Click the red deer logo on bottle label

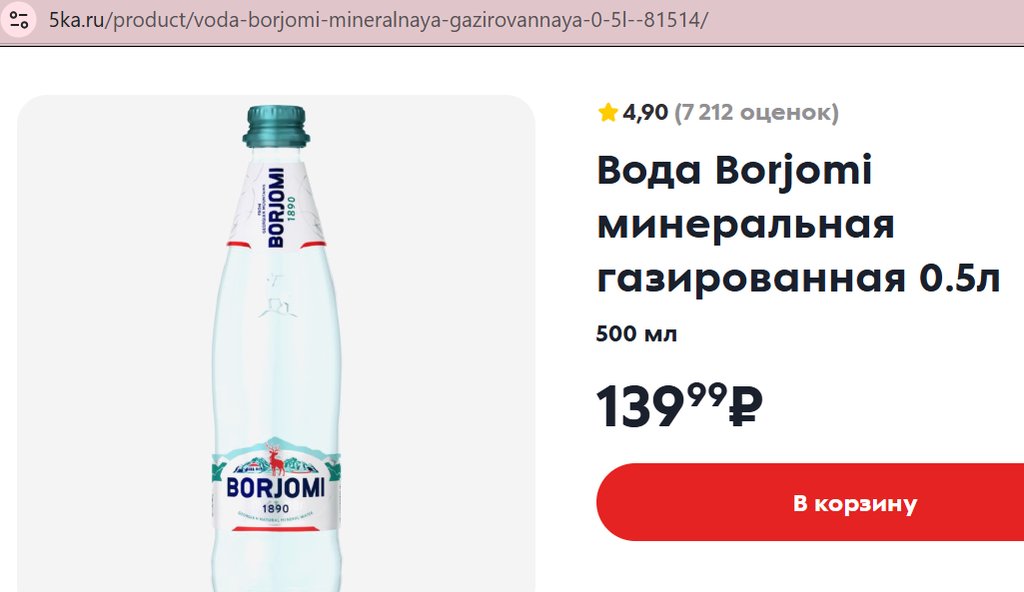[x=276, y=458]
